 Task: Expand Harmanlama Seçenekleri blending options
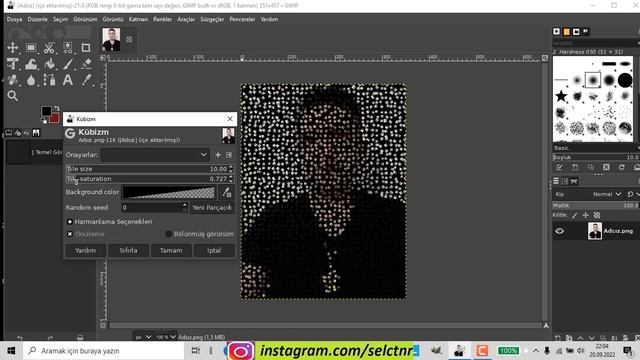coord(70,222)
